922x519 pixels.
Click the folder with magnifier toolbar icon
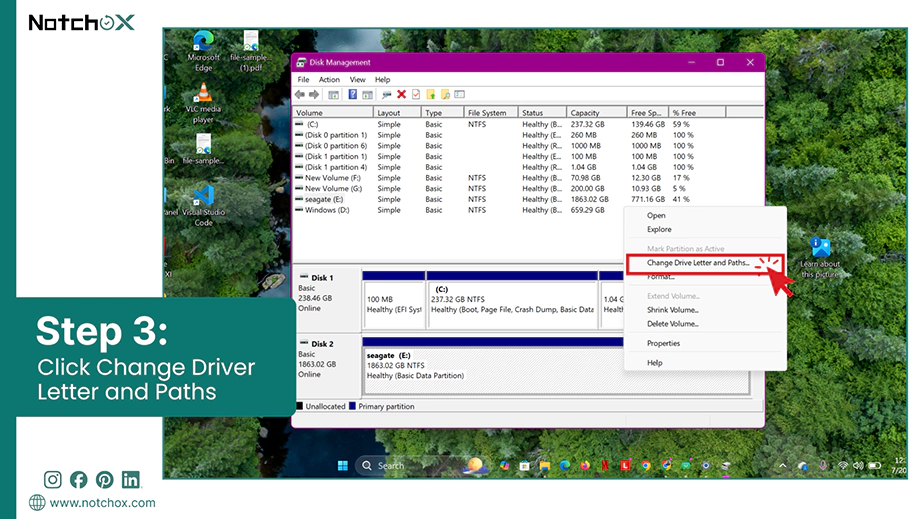(x=445, y=95)
